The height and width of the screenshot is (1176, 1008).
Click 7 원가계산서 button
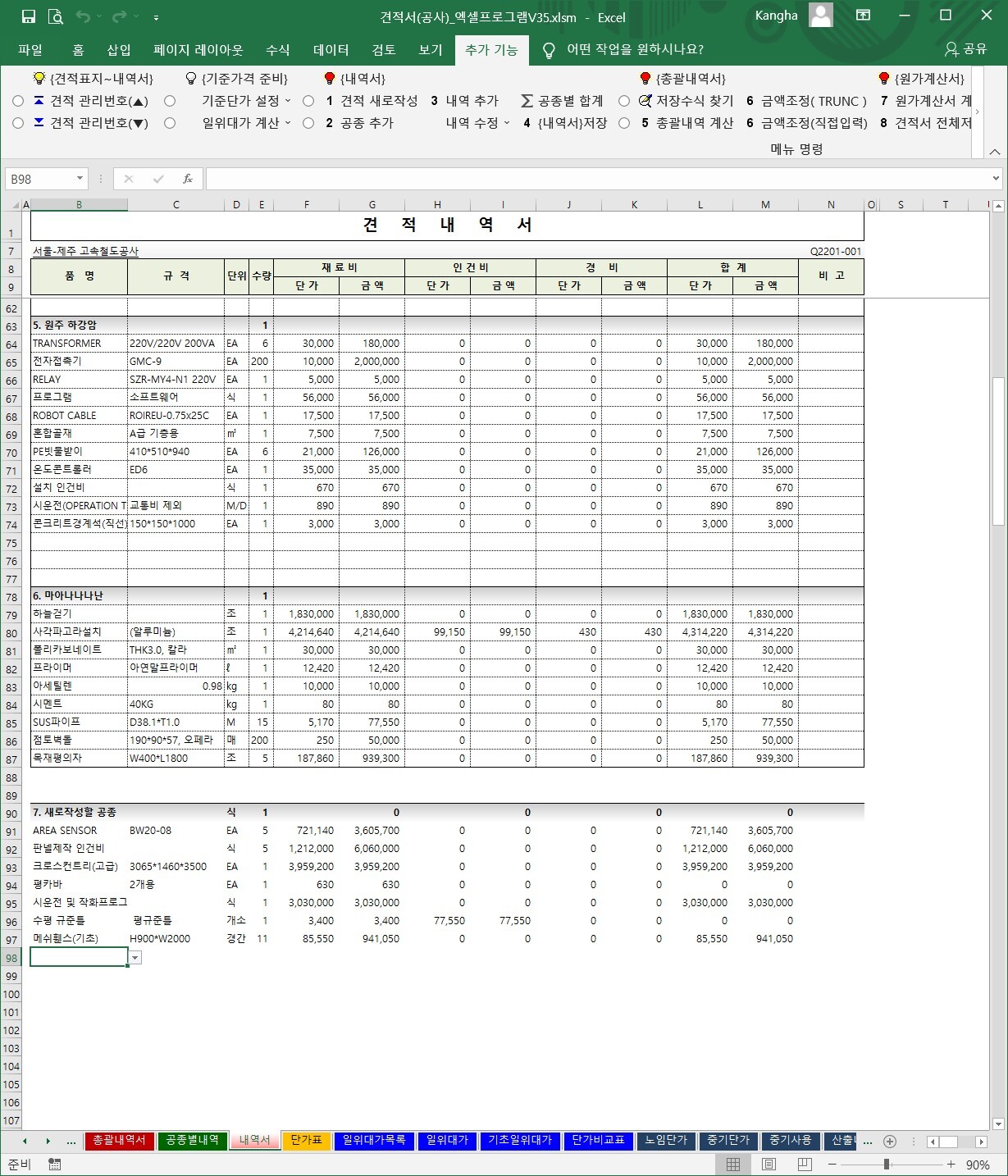click(x=926, y=101)
